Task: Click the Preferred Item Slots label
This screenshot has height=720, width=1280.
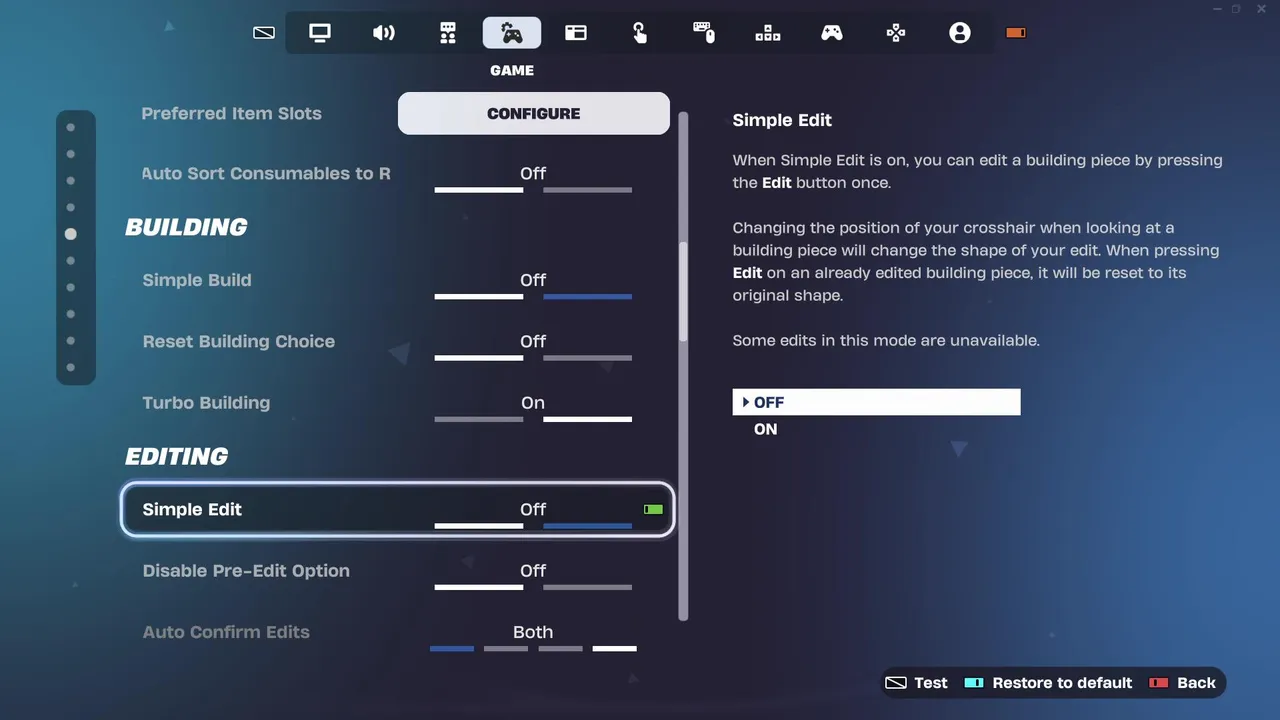Action: [x=232, y=114]
